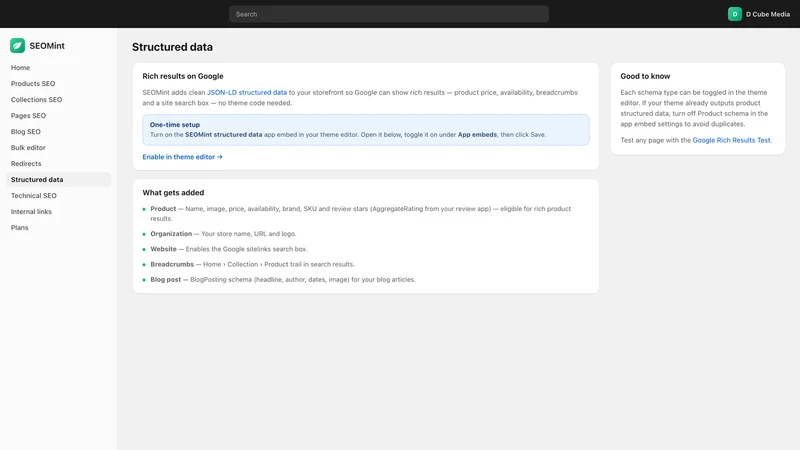This screenshot has width=800, height=450.
Task: Click Enable in theme editor link
Action: point(182,157)
